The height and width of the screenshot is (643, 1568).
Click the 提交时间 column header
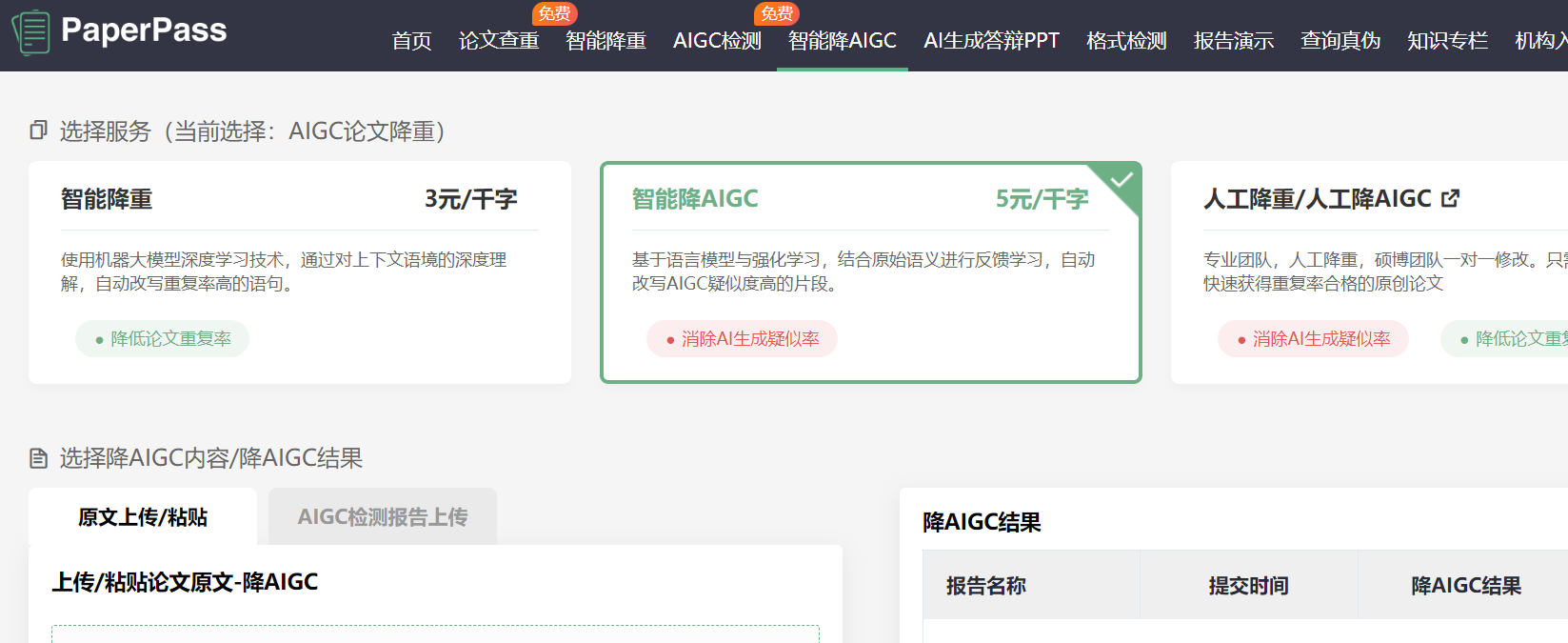(1248, 585)
